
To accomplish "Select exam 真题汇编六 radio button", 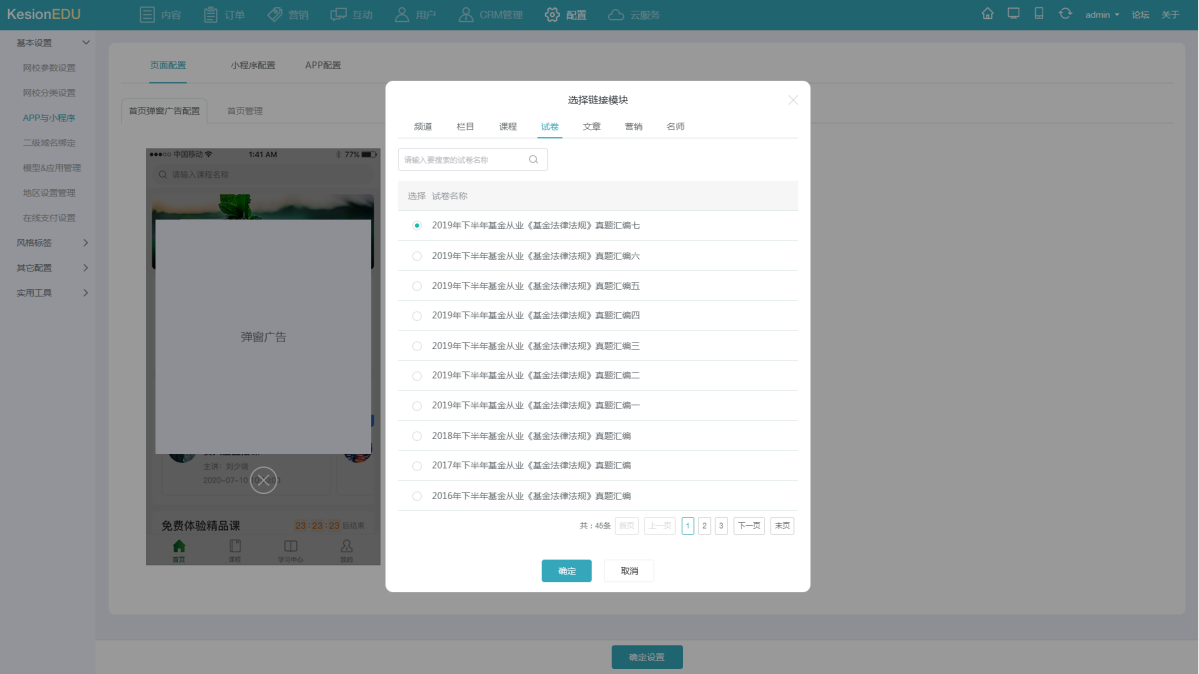I will tap(417, 256).
